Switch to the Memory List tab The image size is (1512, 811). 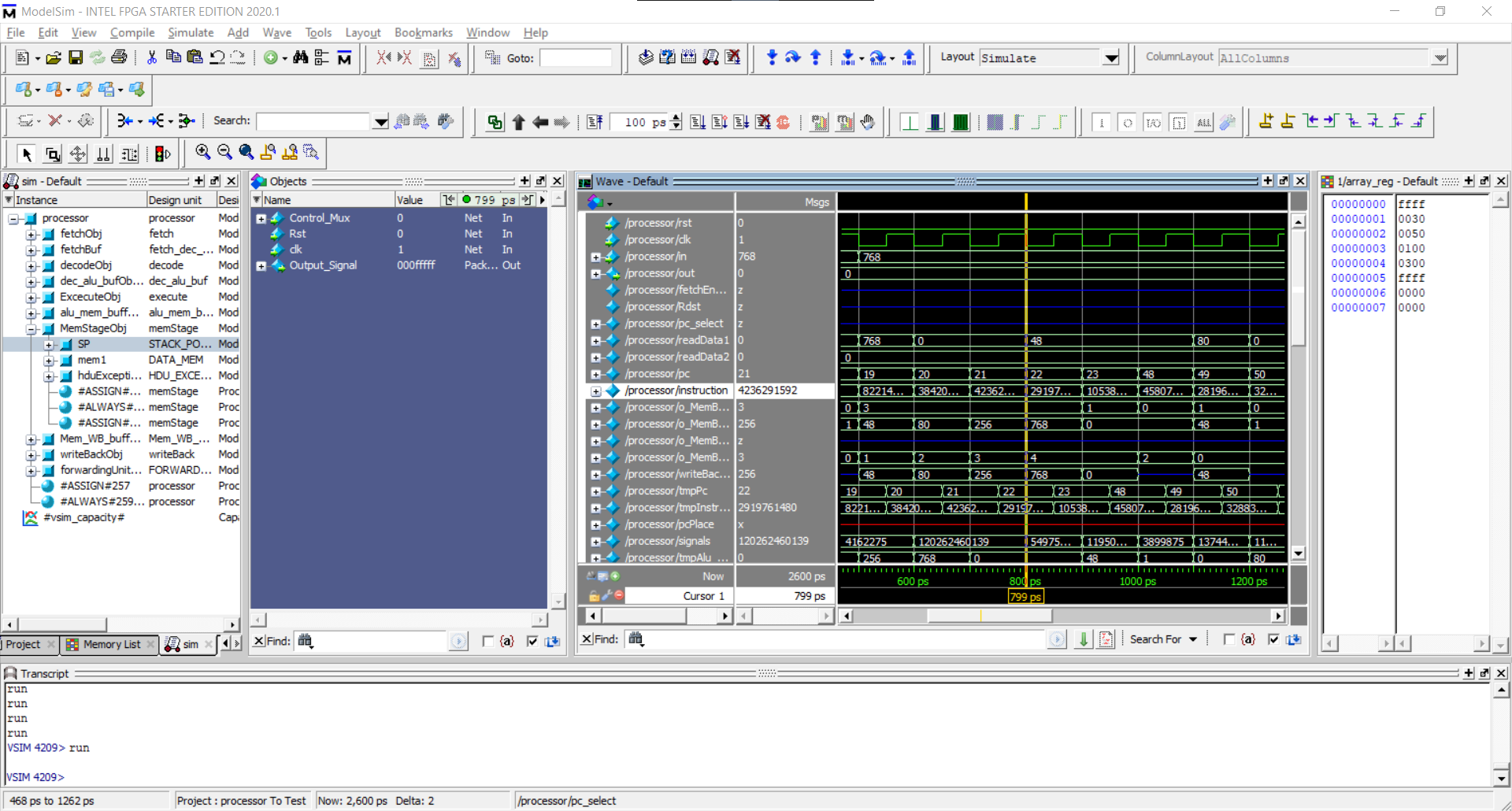[111, 644]
